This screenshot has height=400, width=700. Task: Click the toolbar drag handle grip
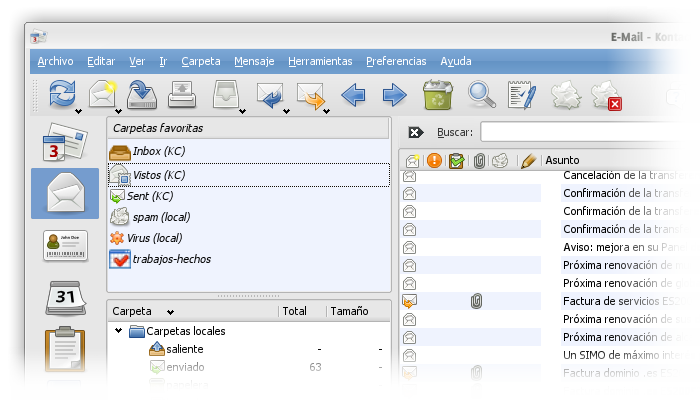35,96
